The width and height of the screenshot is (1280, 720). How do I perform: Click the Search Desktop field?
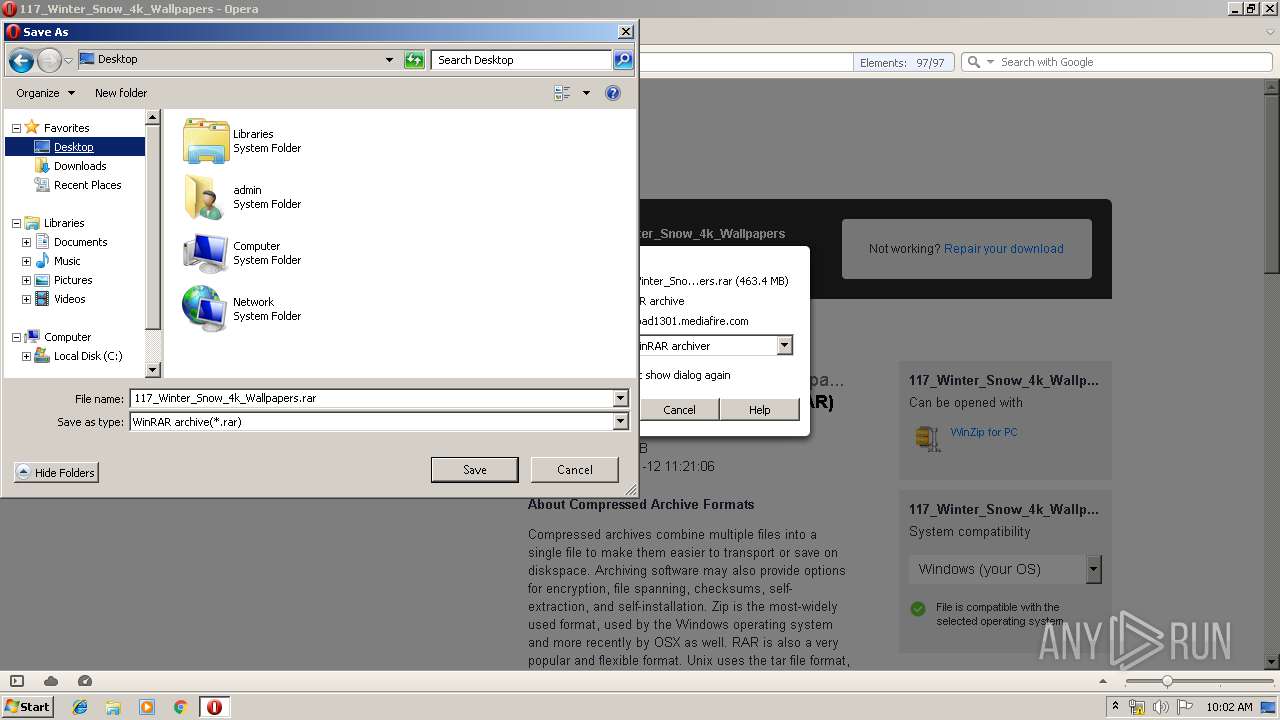[522, 60]
